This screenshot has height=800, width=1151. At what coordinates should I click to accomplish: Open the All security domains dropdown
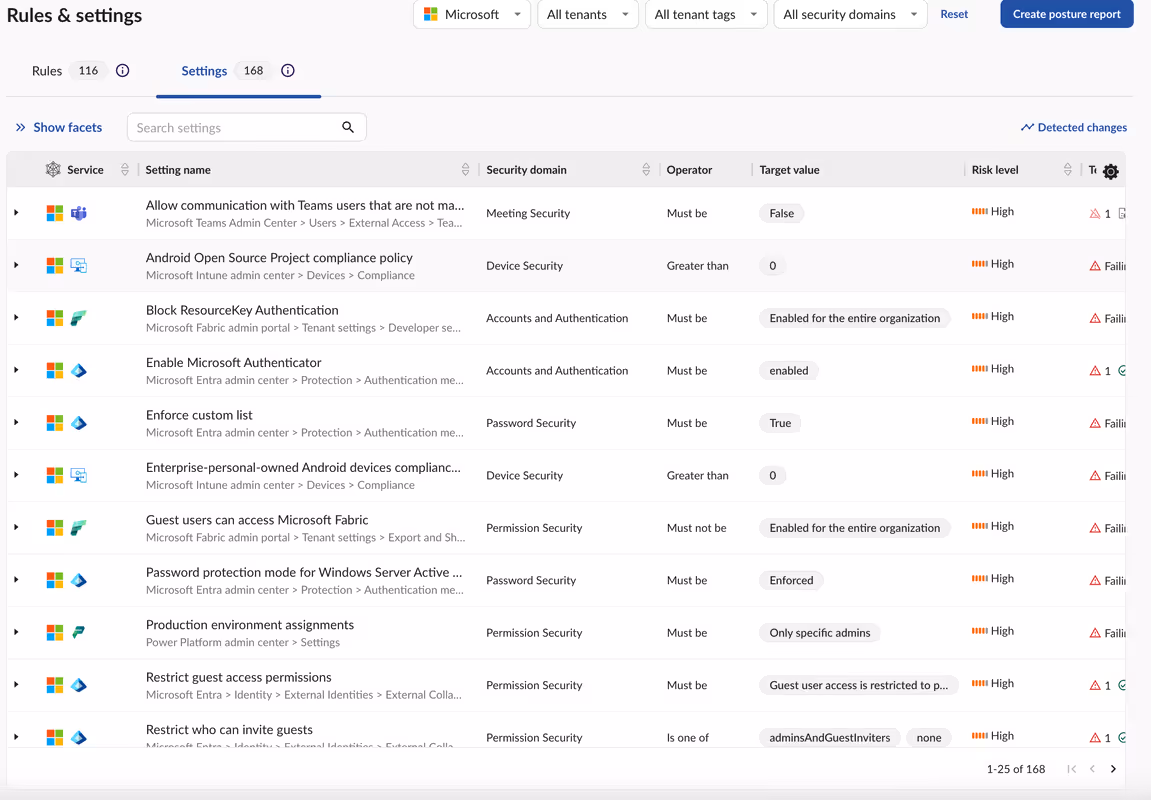tap(850, 14)
